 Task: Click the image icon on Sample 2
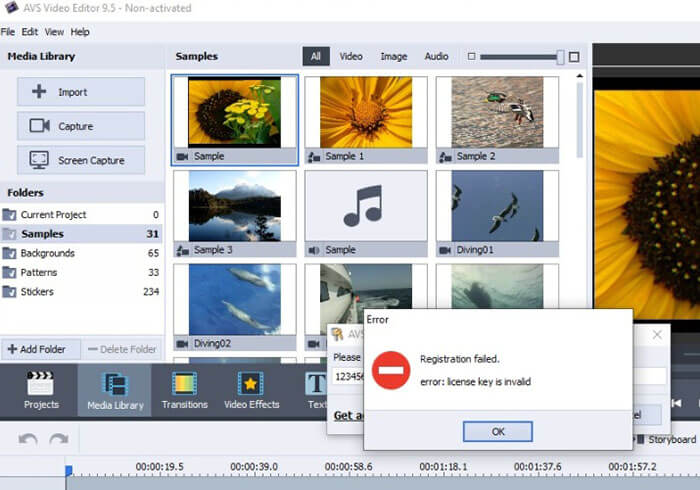[x=445, y=157]
